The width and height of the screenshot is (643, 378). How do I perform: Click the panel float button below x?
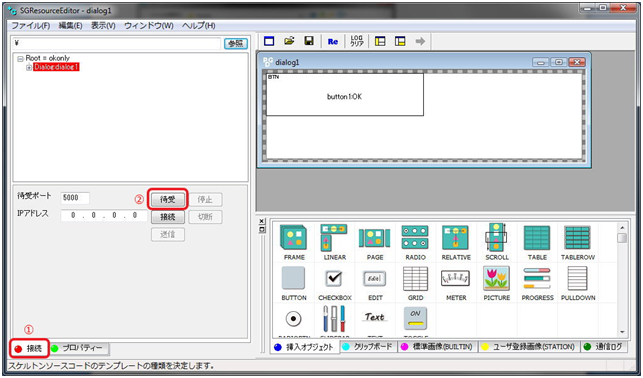pos(262,230)
